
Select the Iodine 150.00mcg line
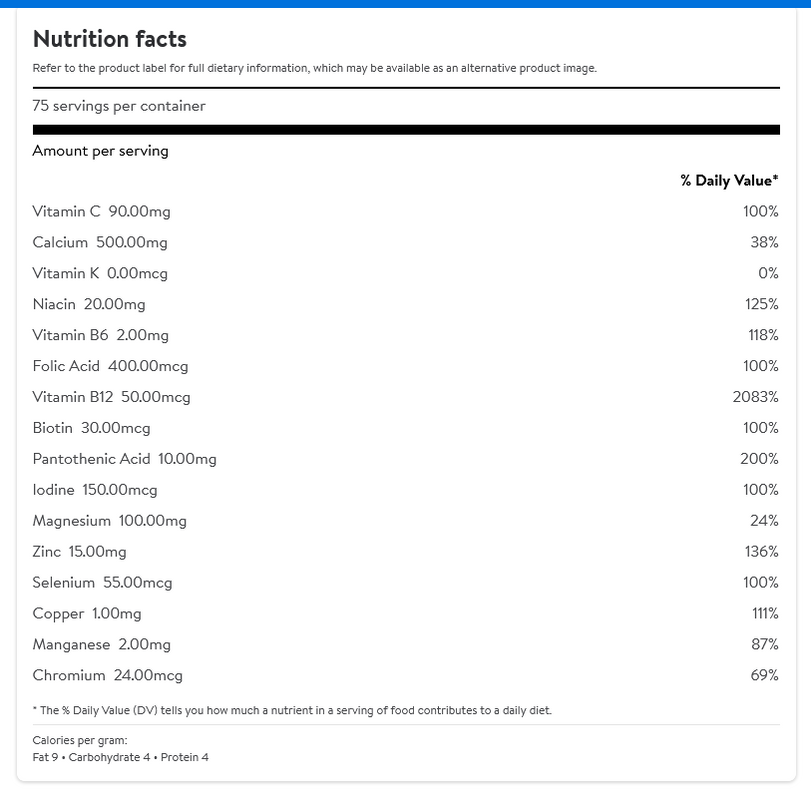click(406, 490)
